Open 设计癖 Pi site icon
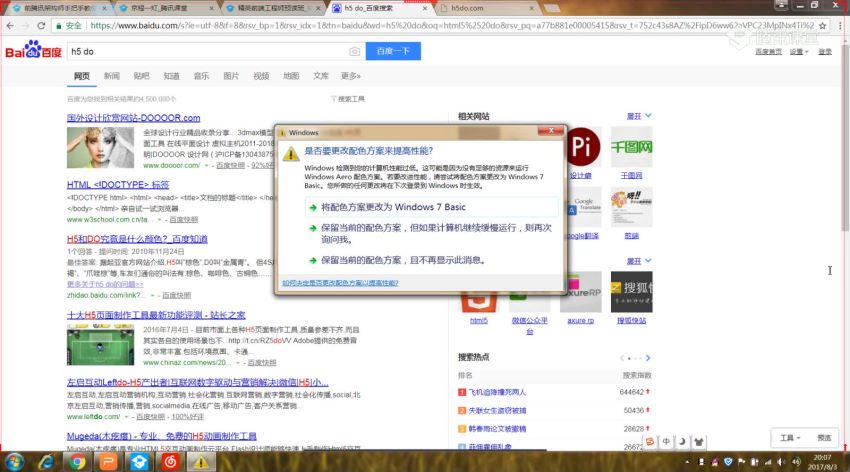Image resolution: width=850 pixels, height=472 pixels. click(582, 147)
